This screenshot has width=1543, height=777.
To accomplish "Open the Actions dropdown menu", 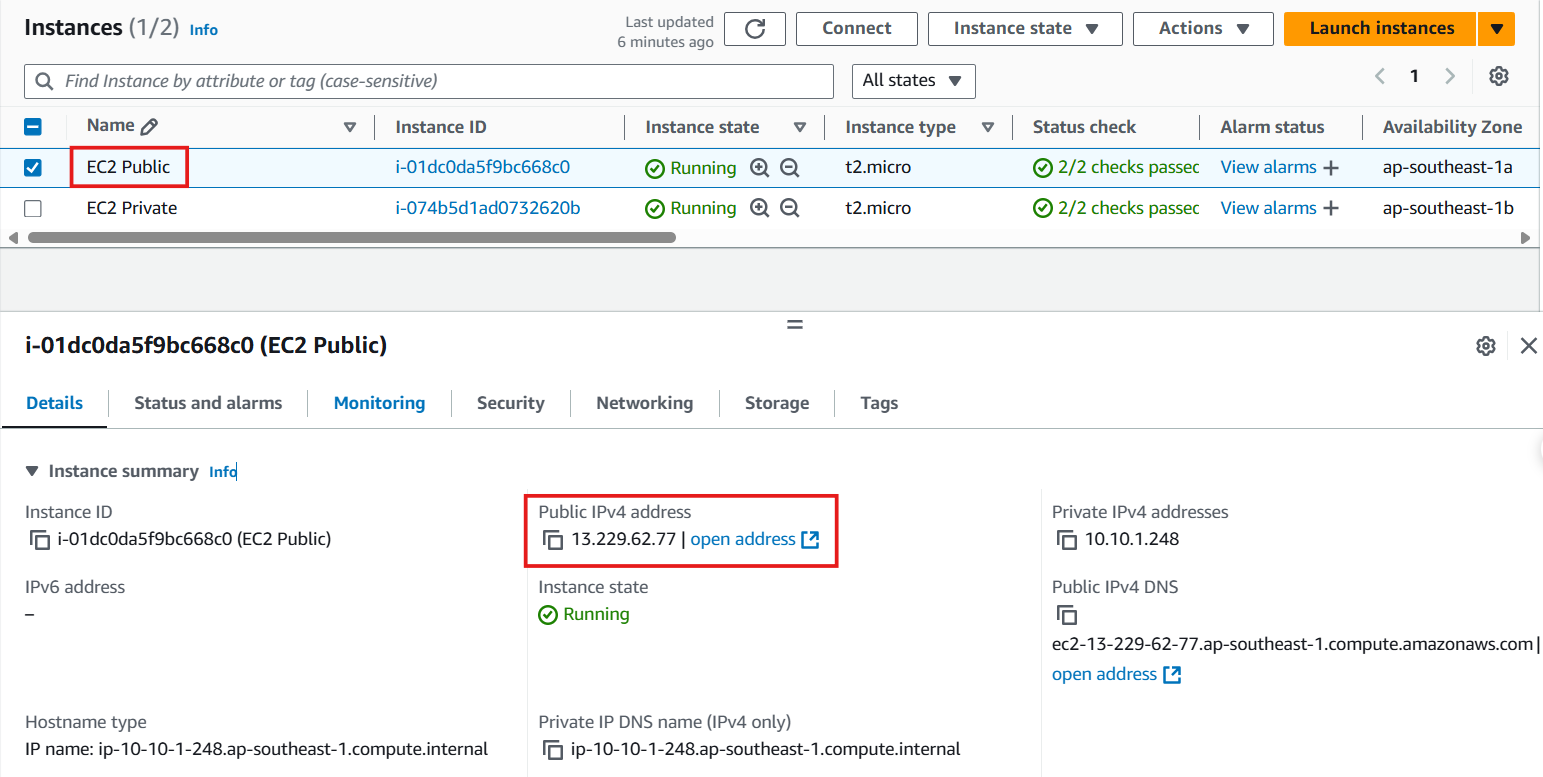I will click(x=1203, y=29).
